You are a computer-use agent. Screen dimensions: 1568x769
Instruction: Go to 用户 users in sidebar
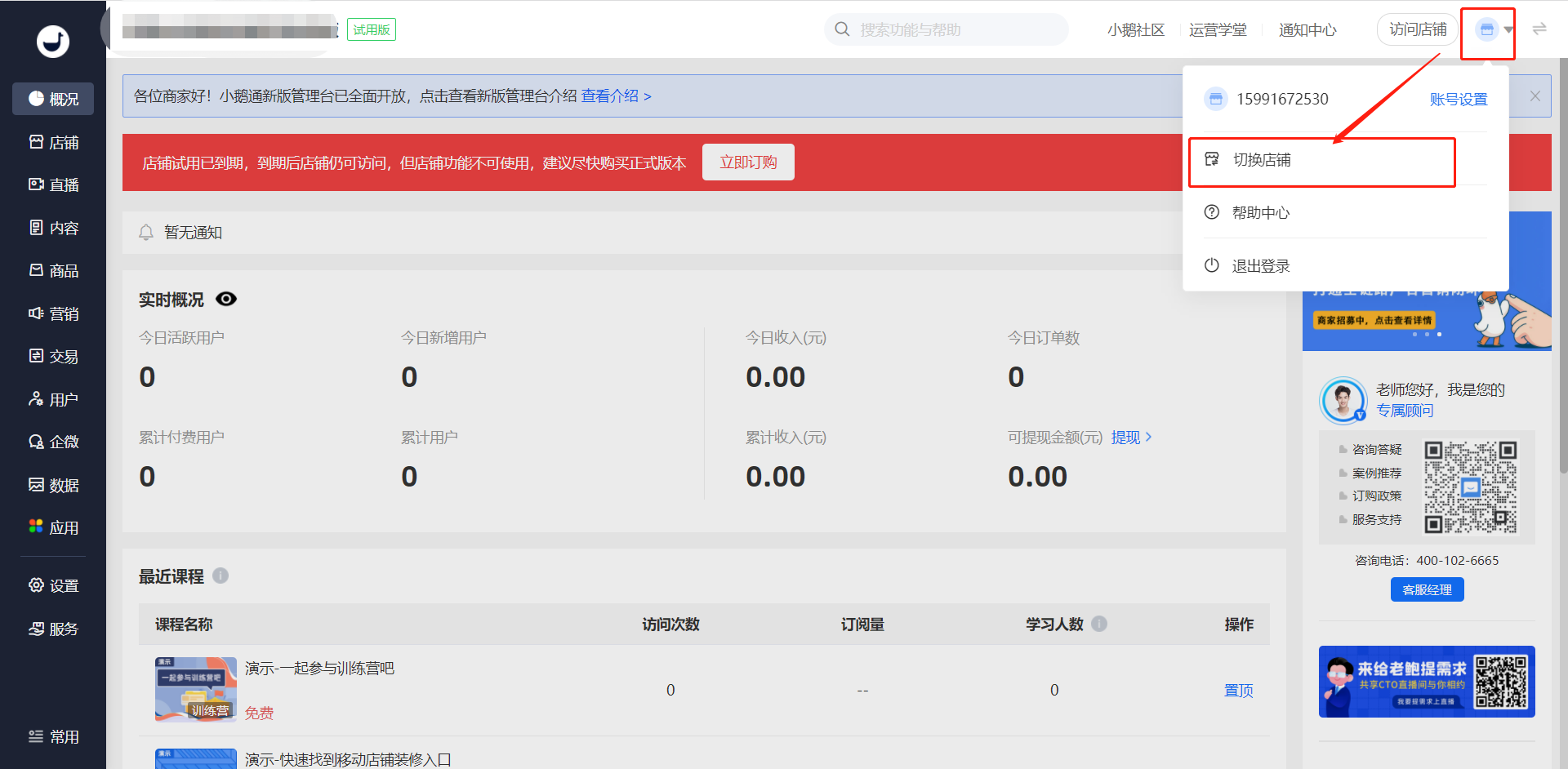(x=53, y=399)
